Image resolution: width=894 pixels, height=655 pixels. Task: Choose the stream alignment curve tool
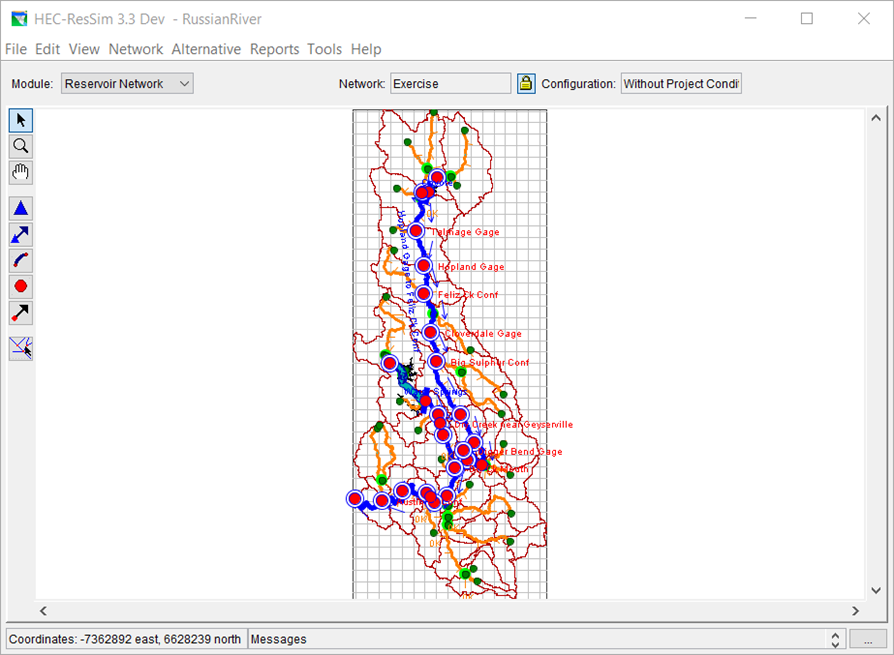20,260
